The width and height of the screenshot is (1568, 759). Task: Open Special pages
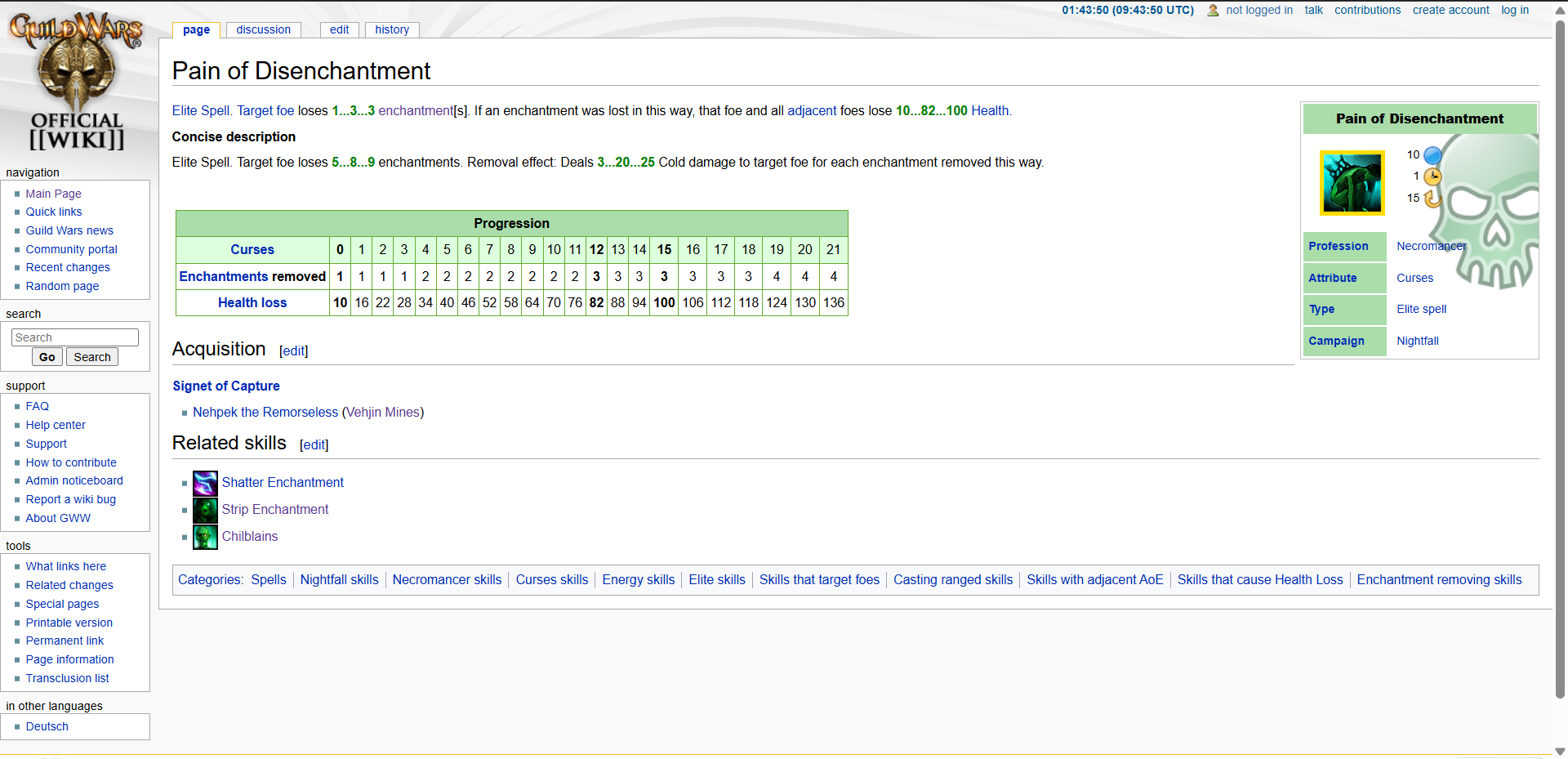pyautogui.click(x=62, y=604)
